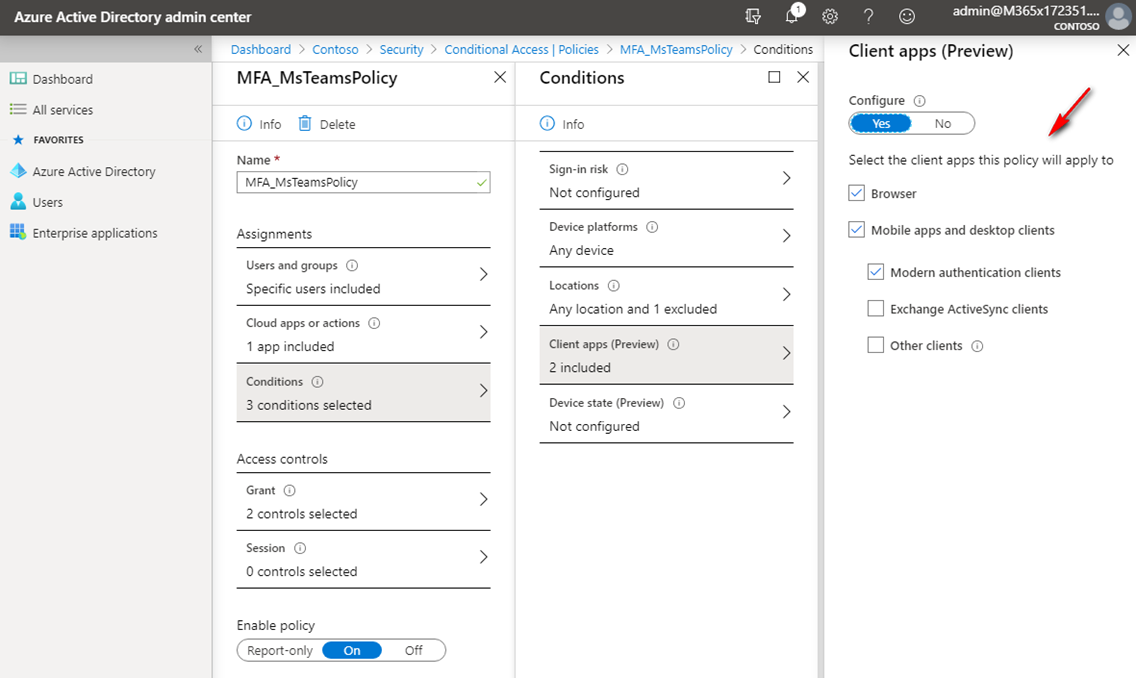Click info tooltip beside Sign-in risk
Image resolution: width=1136 pixels, height=678 pixels.
[x=622, y=169]
